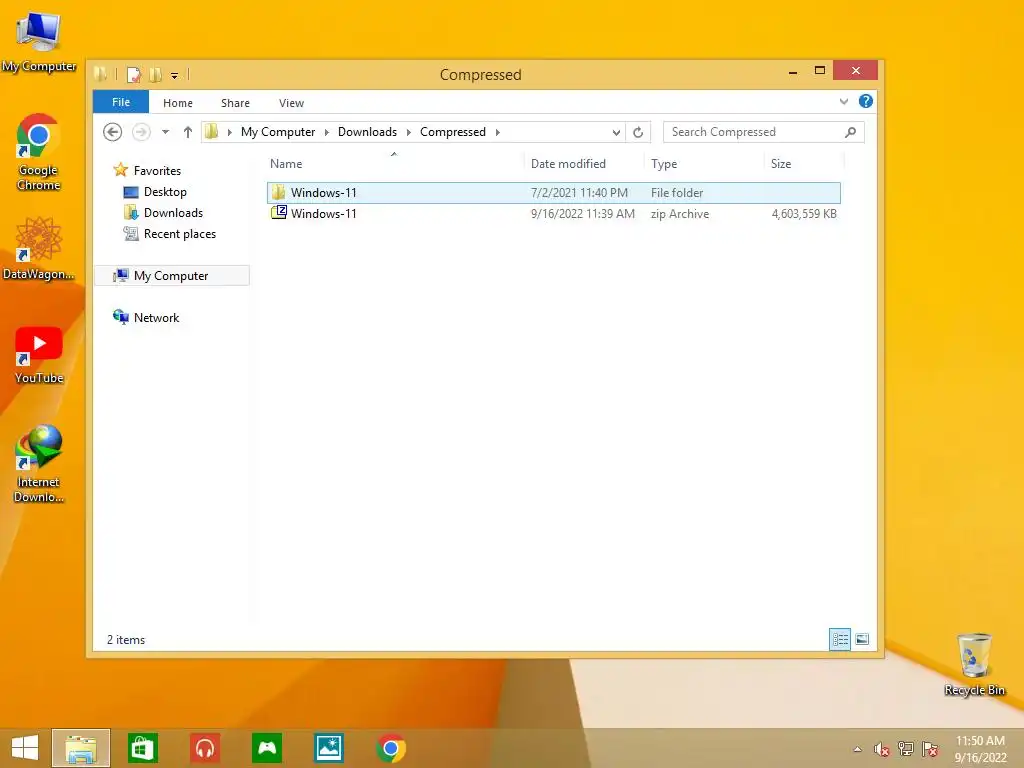Switch to details view layout
The image size is (1024, 768).
(840, 639)
